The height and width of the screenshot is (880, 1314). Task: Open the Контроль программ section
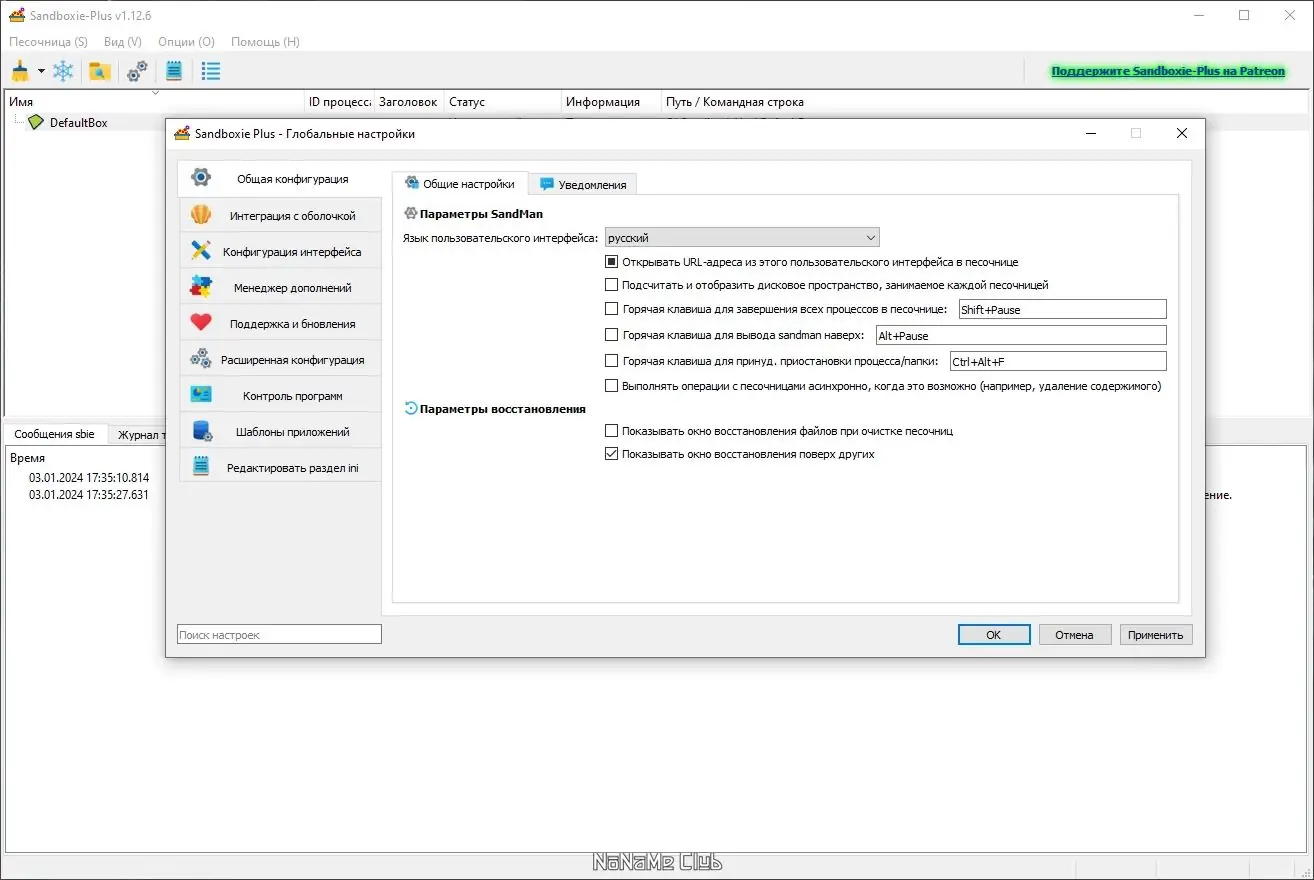coord(280,395)
